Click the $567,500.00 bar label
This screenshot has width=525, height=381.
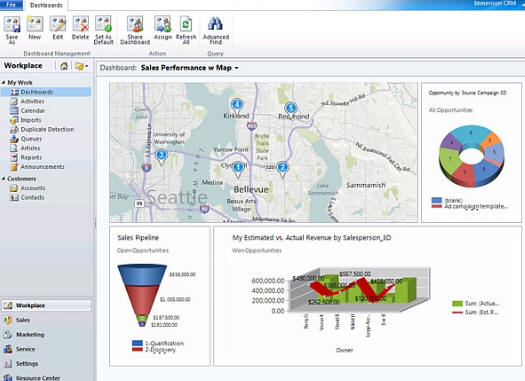click(355, 274)
